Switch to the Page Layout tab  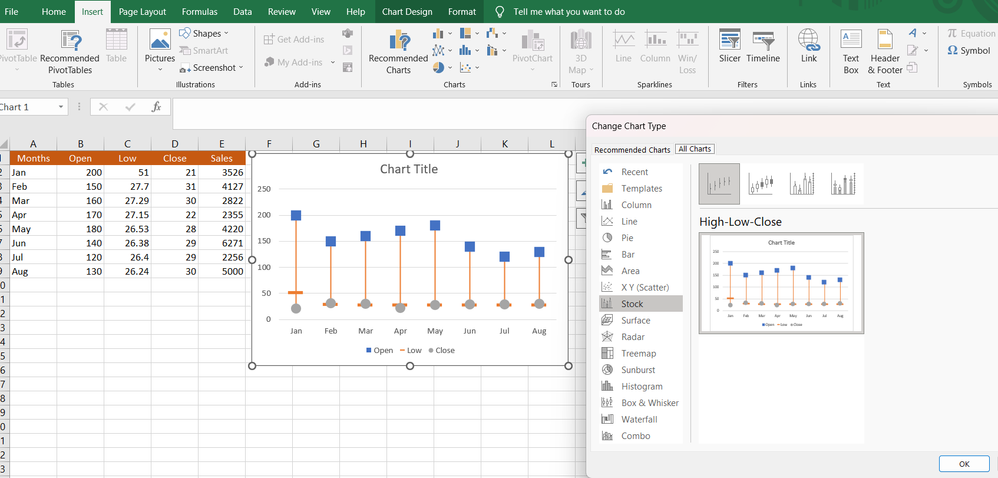[142, 11]
